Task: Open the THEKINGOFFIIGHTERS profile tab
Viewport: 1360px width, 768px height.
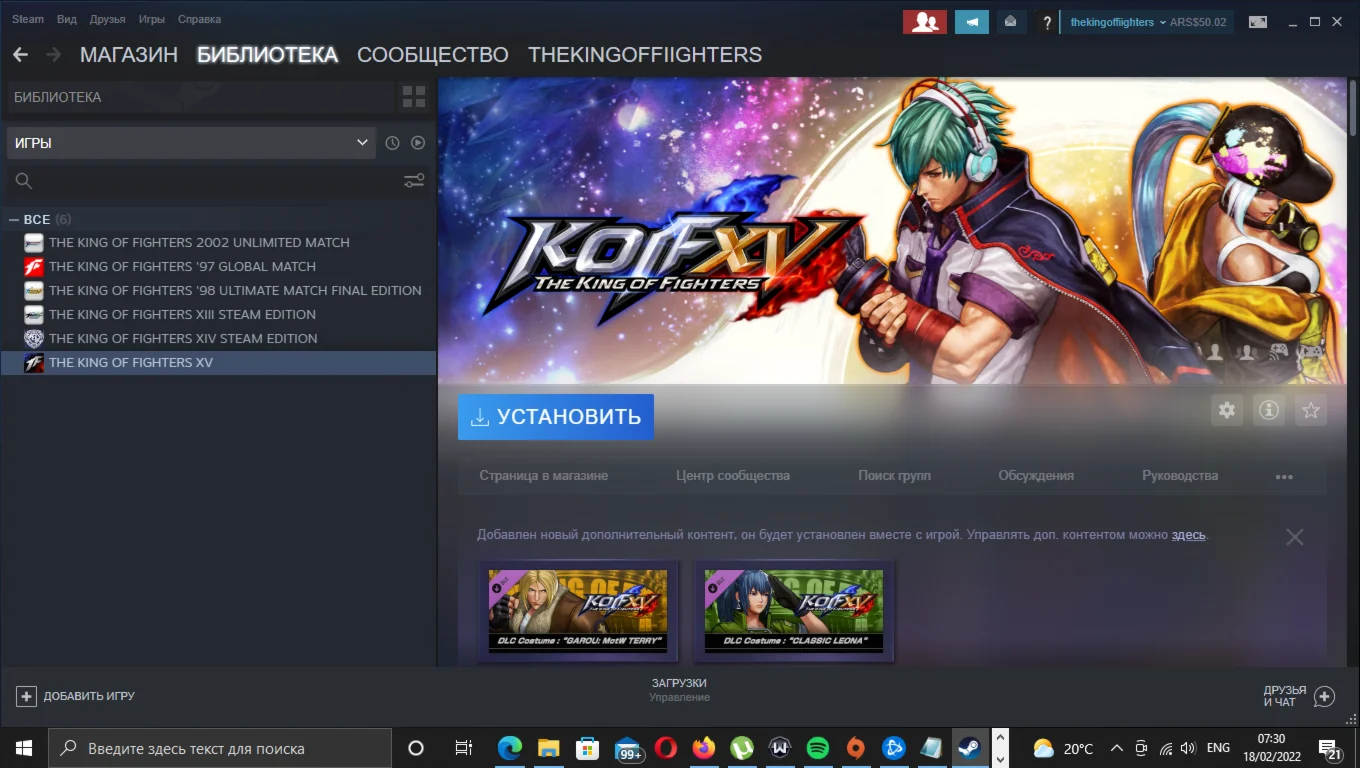Action: pos(645,55)
